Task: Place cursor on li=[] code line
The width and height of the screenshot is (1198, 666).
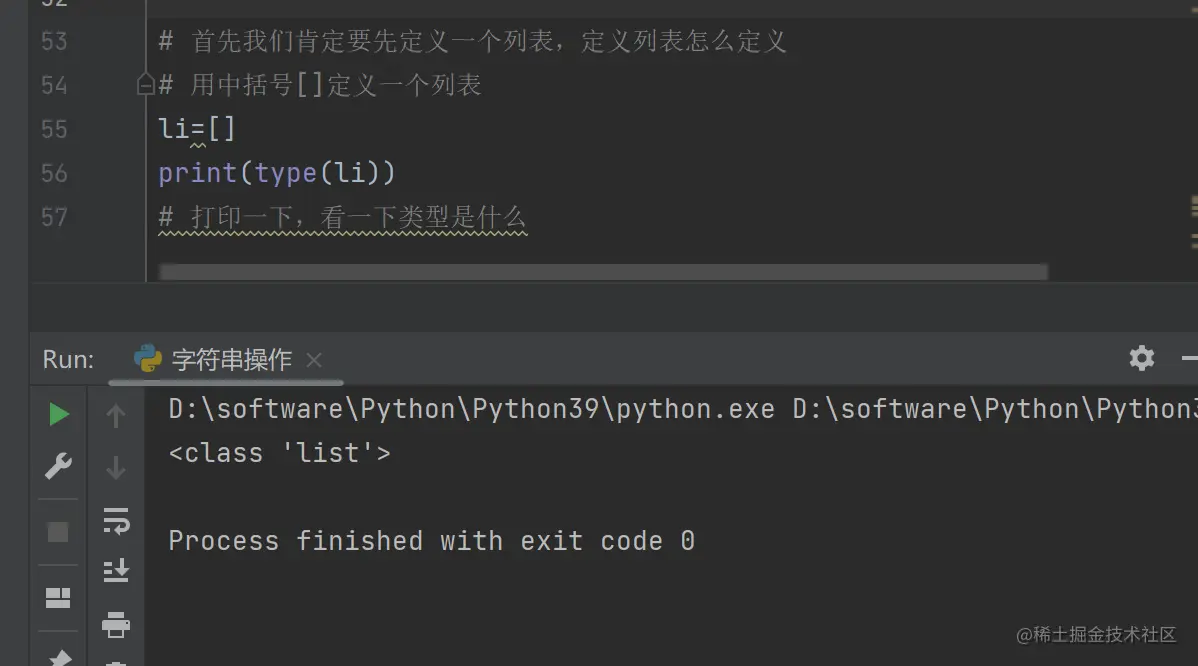Action: pyautogui.click(x=197, y=130)
